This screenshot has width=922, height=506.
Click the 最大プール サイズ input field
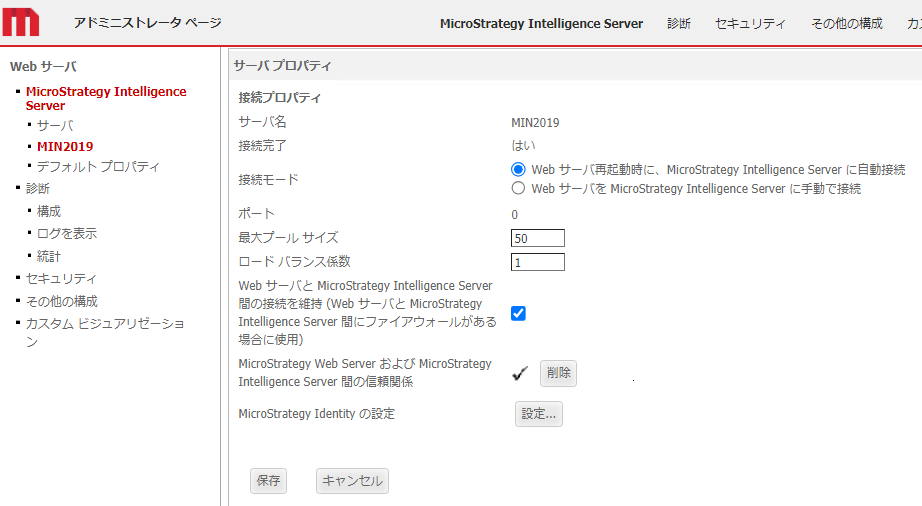537,238
